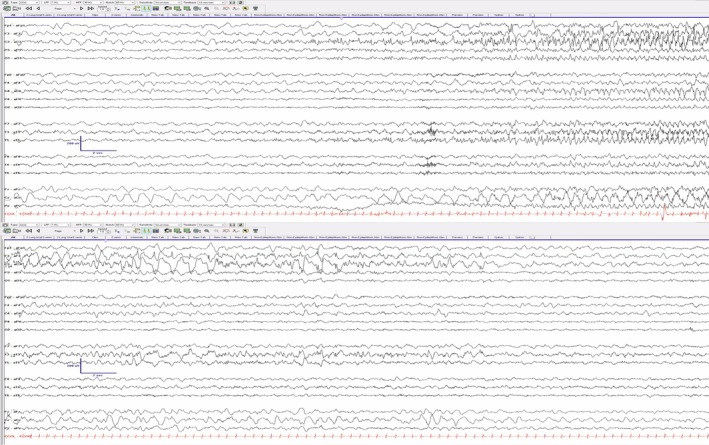This screenshot has height=445, width=709.
Task: Click the red waveform icon in upper toolbar
Action: [x=226, y=8]
